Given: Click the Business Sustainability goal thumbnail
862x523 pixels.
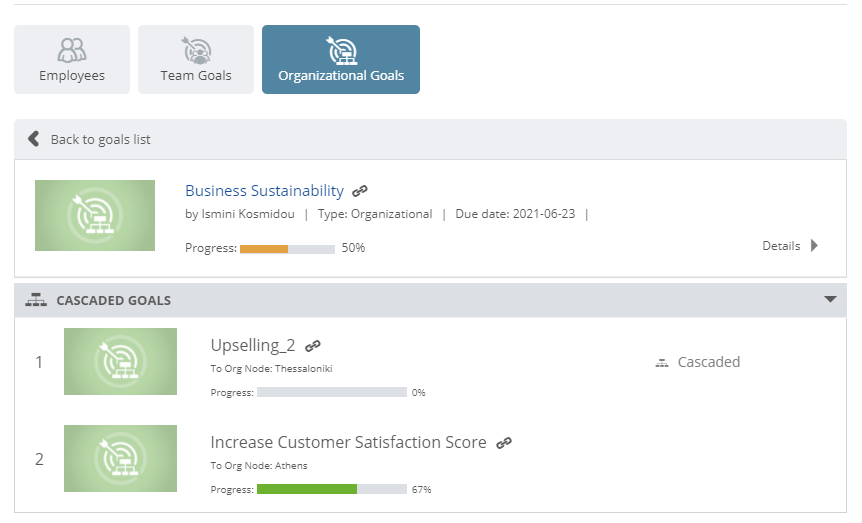Looking at the screenshot, I should tap(95, 216).
